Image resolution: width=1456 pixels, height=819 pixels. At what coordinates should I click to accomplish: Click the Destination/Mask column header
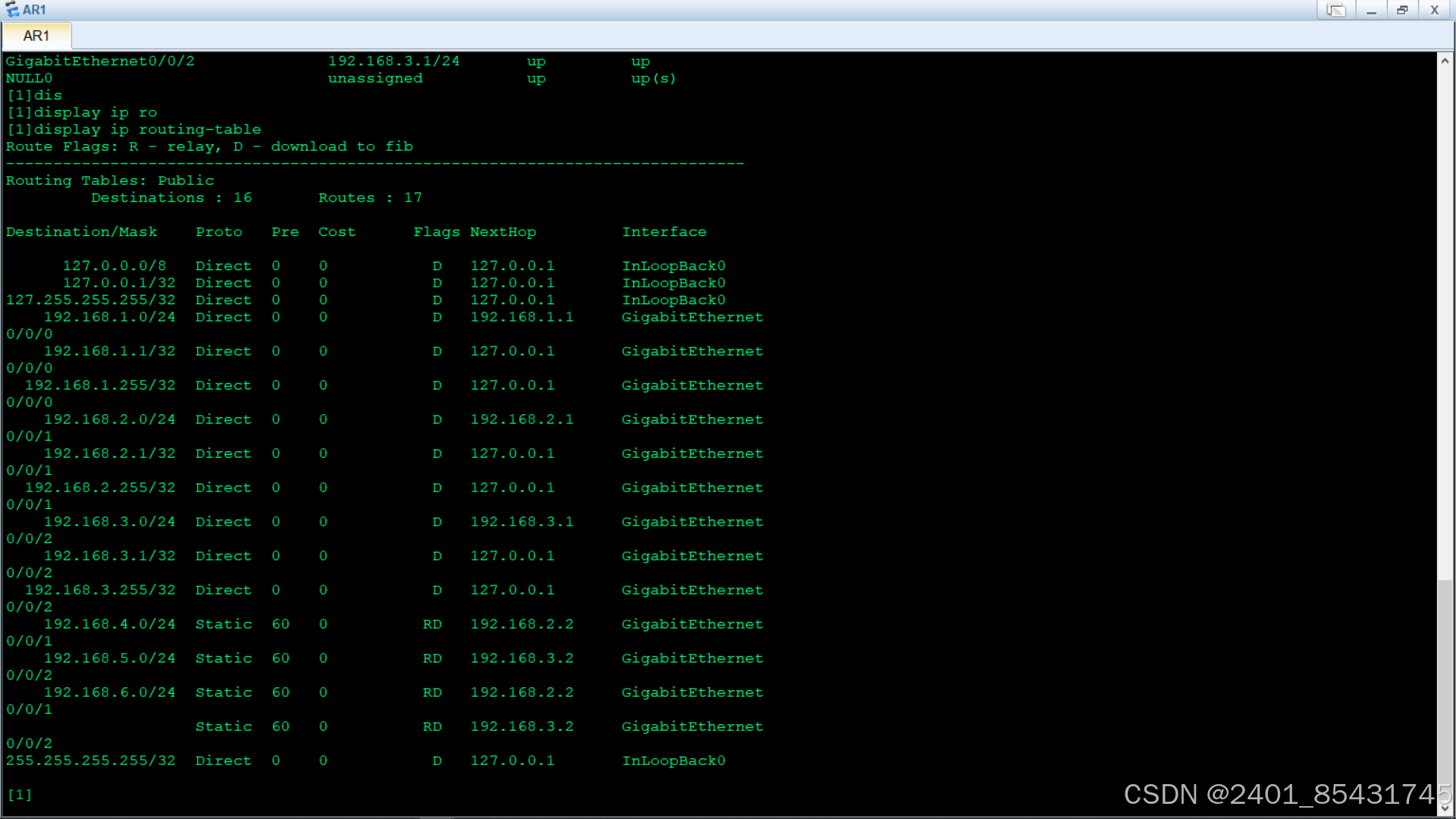coord(82,232)
